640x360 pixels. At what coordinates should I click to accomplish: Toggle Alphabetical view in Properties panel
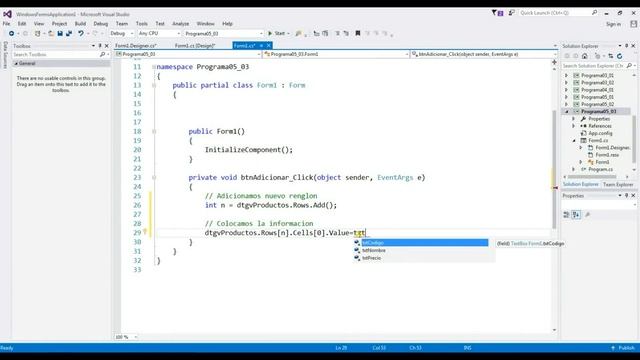click(576, 215)
